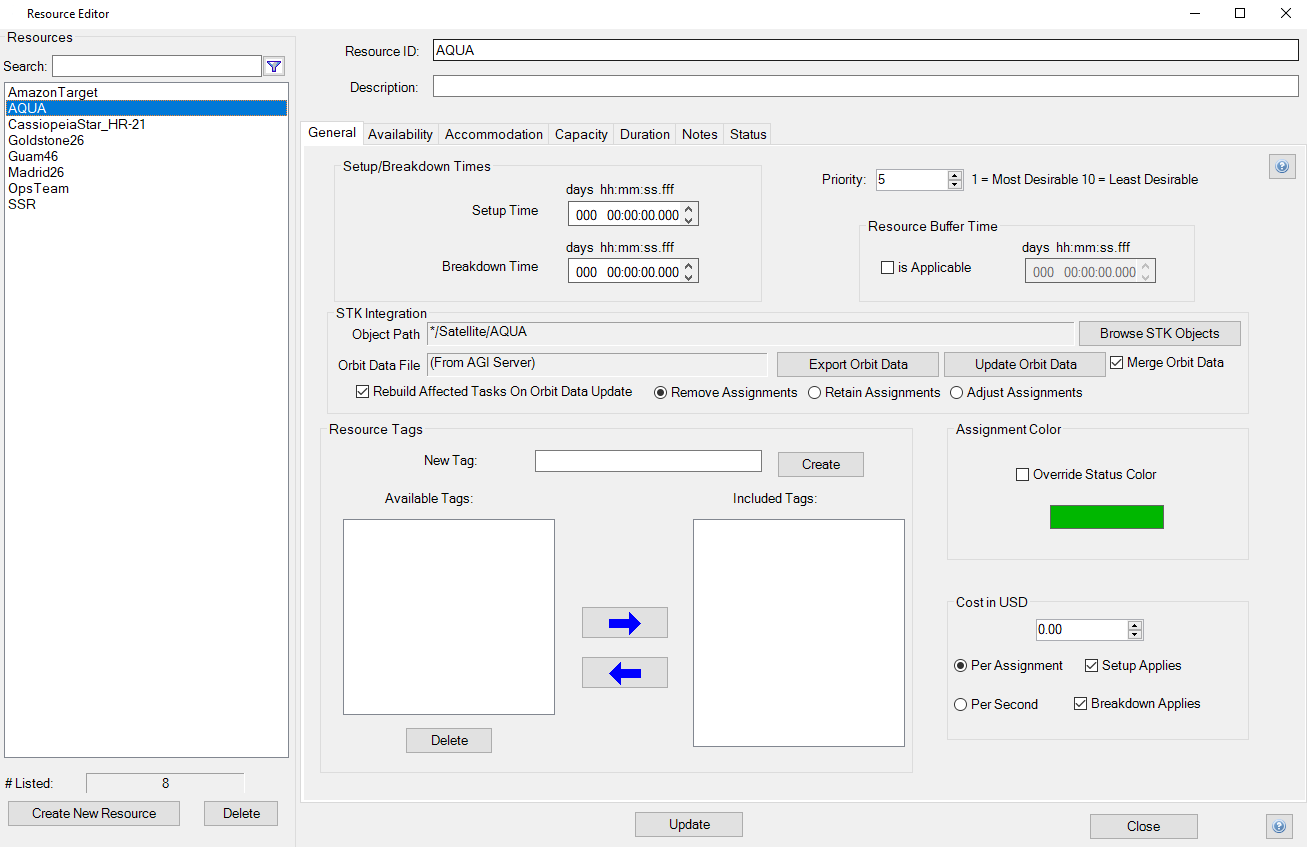Uncheck Merge Orbit Data
The height and width of the screenshot is (847, 1307).
pos(1117,363)
